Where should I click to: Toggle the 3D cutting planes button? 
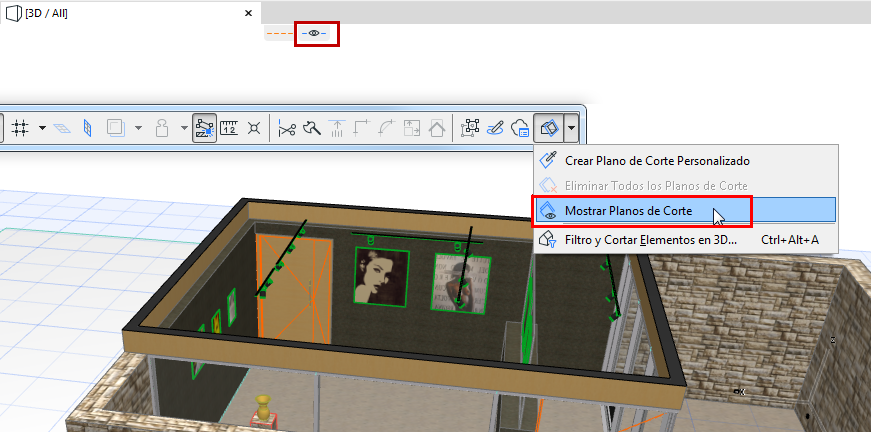[548, 128]
